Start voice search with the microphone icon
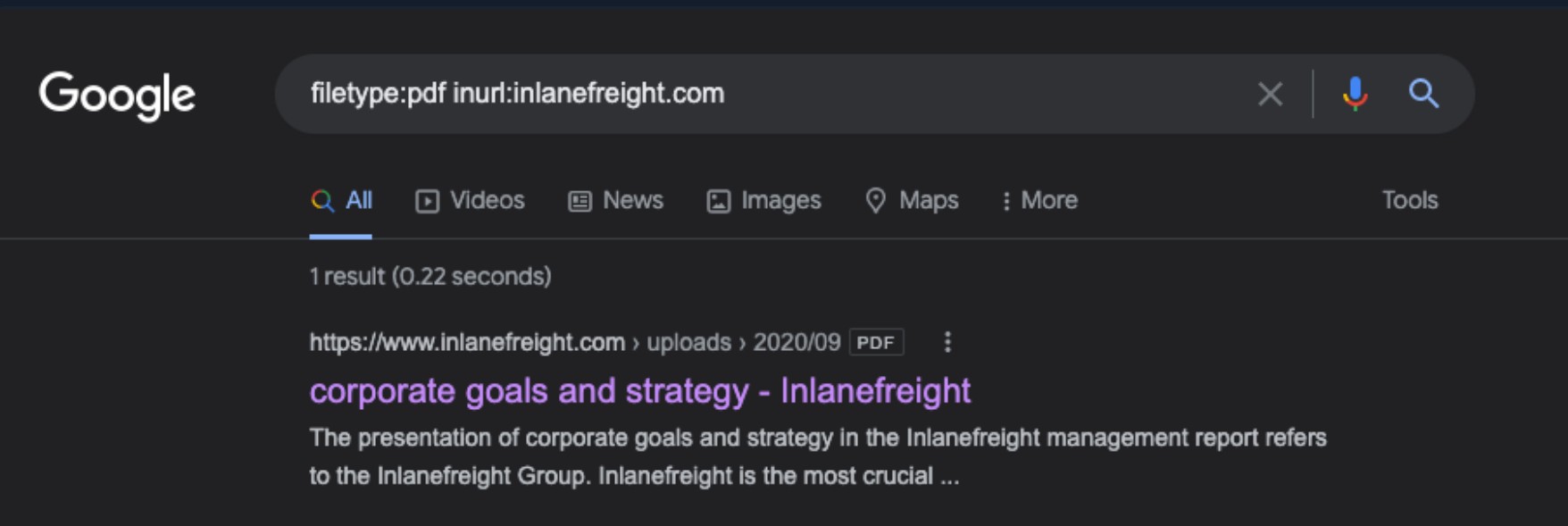Image resolution: width=1568 pixels, height=526 pixels. pos(1355,94)
